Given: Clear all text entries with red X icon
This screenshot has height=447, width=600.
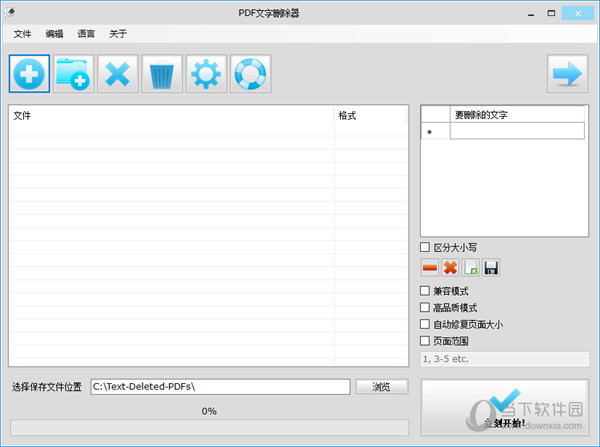Looking at the screenshot, I should (450, 268).
